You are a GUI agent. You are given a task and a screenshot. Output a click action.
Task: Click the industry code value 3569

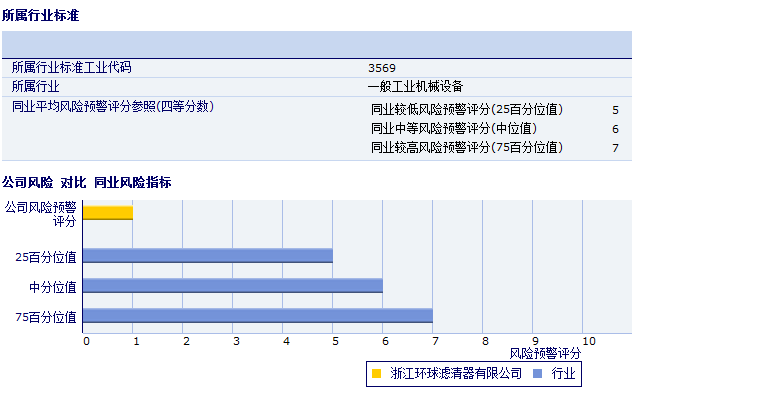pos(382,68)
